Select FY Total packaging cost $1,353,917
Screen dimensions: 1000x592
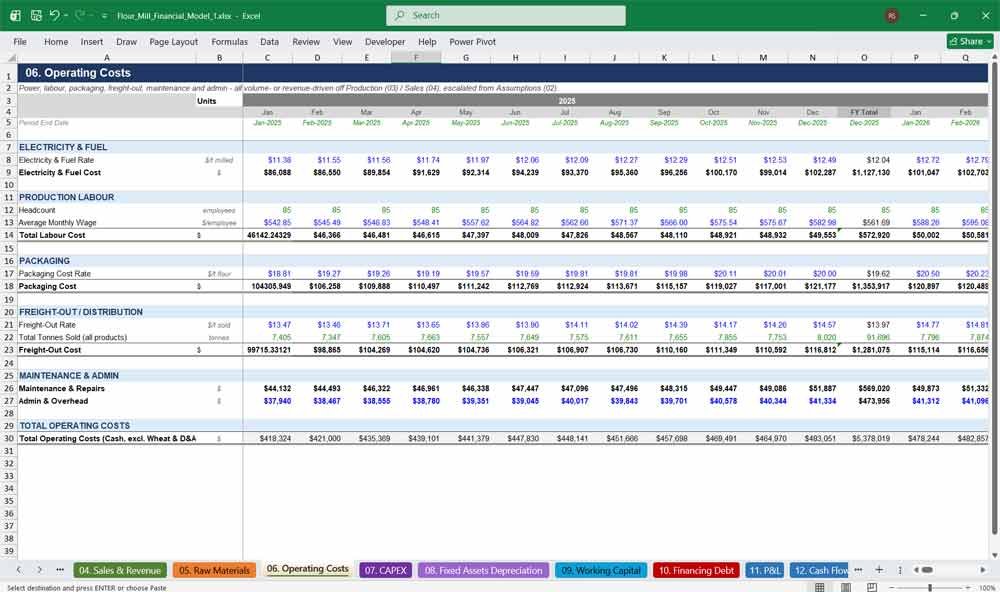864,286
